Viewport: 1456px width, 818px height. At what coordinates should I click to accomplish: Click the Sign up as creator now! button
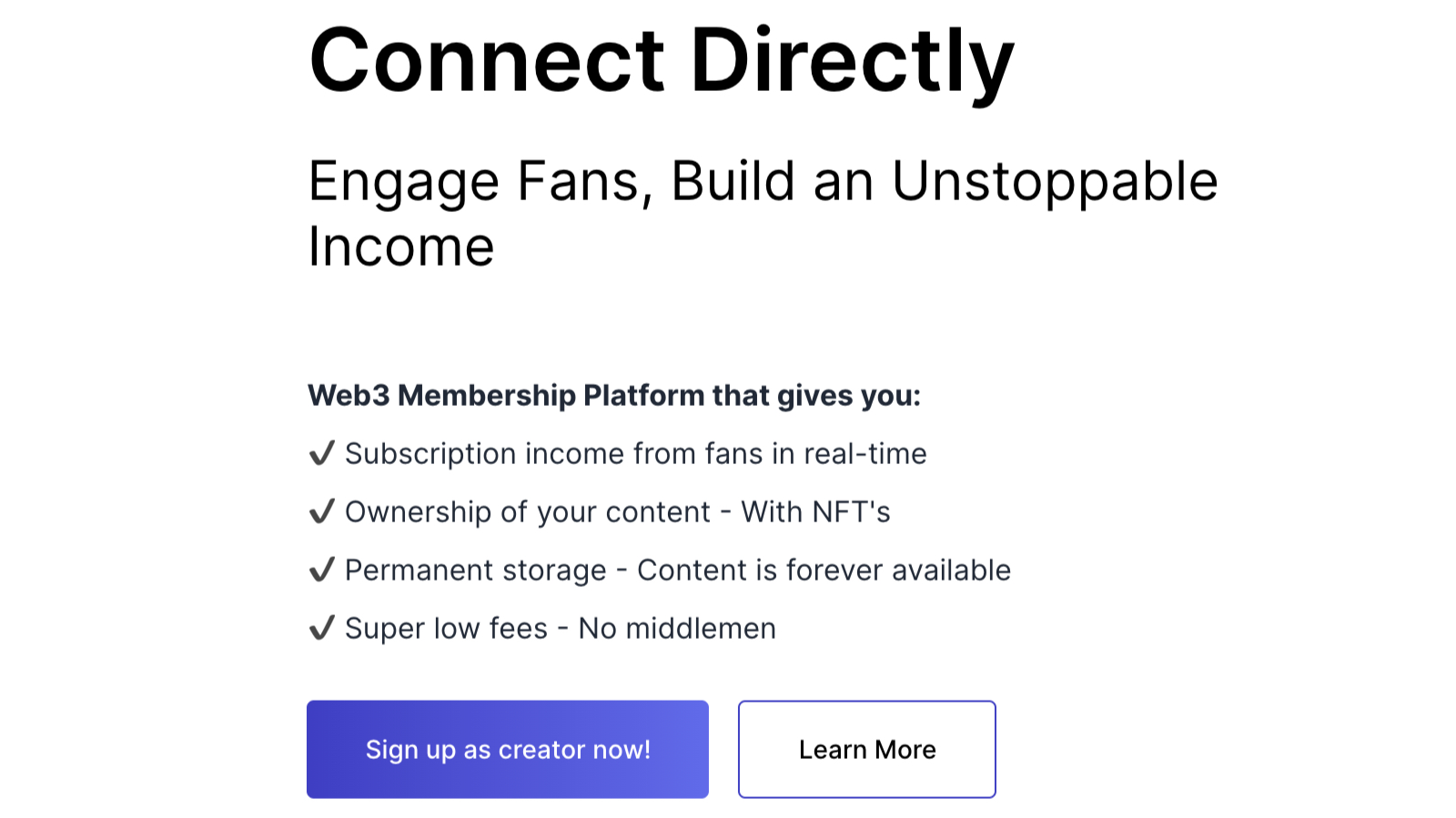pos(508,749)
